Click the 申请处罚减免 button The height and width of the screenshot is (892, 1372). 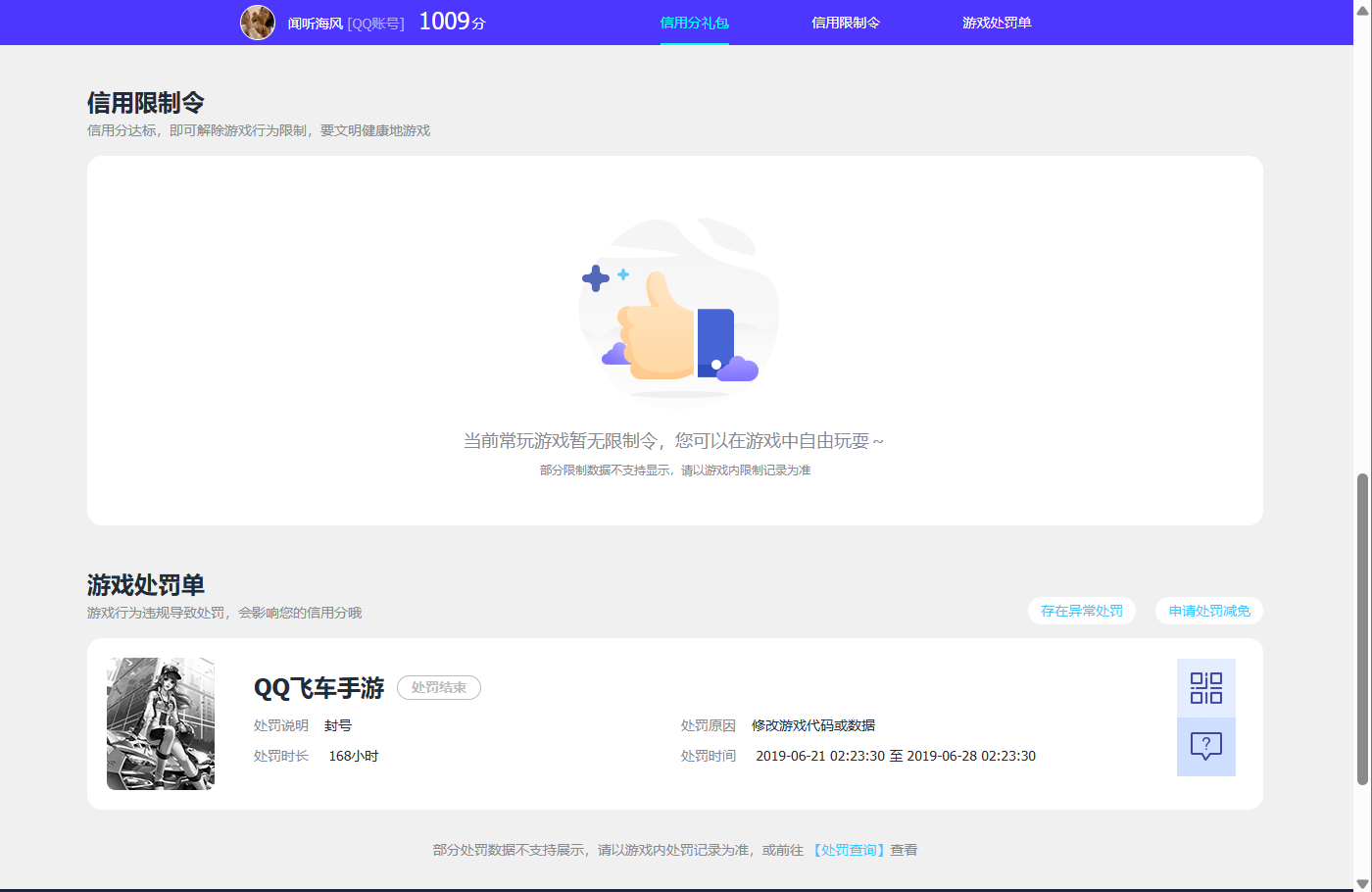click(x=1208, y=611)
